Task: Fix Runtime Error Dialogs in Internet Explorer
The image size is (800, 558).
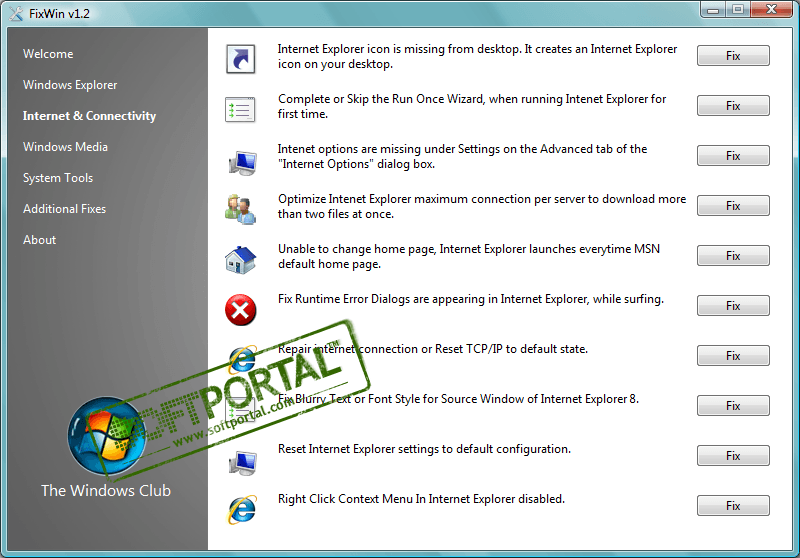Action: pos(733,306)
